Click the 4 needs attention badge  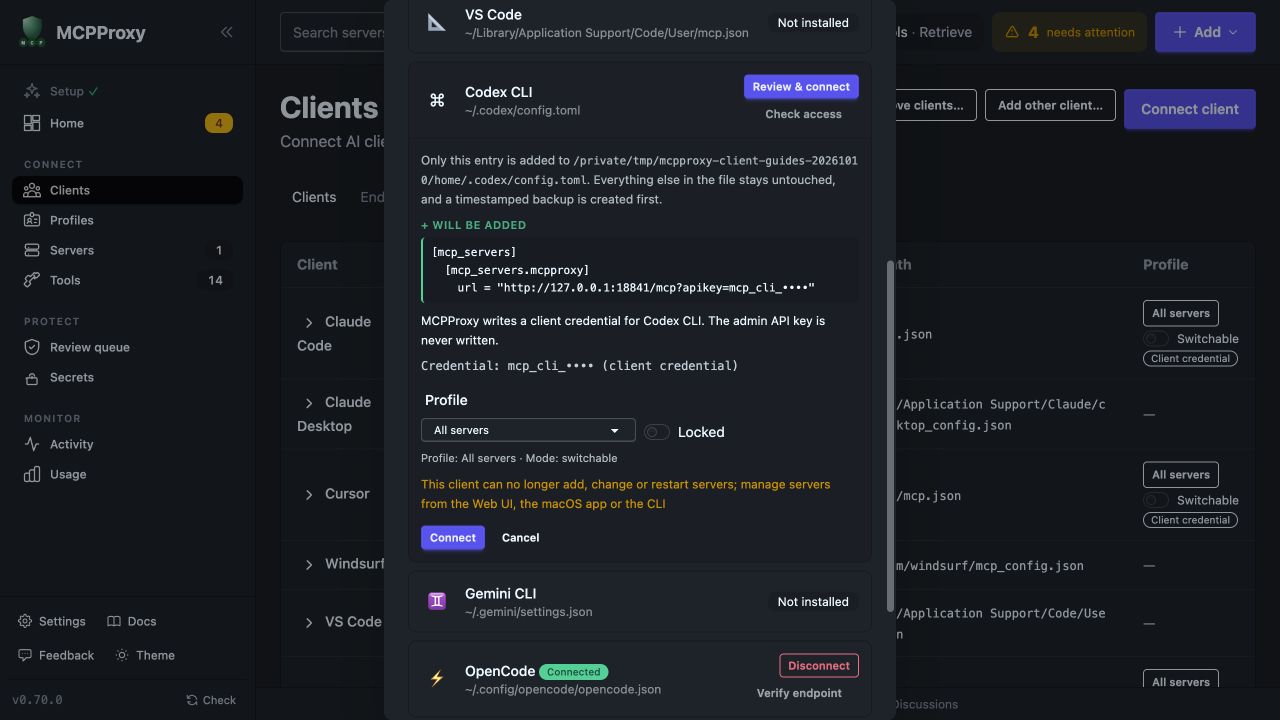click(x=1069, y=32)
